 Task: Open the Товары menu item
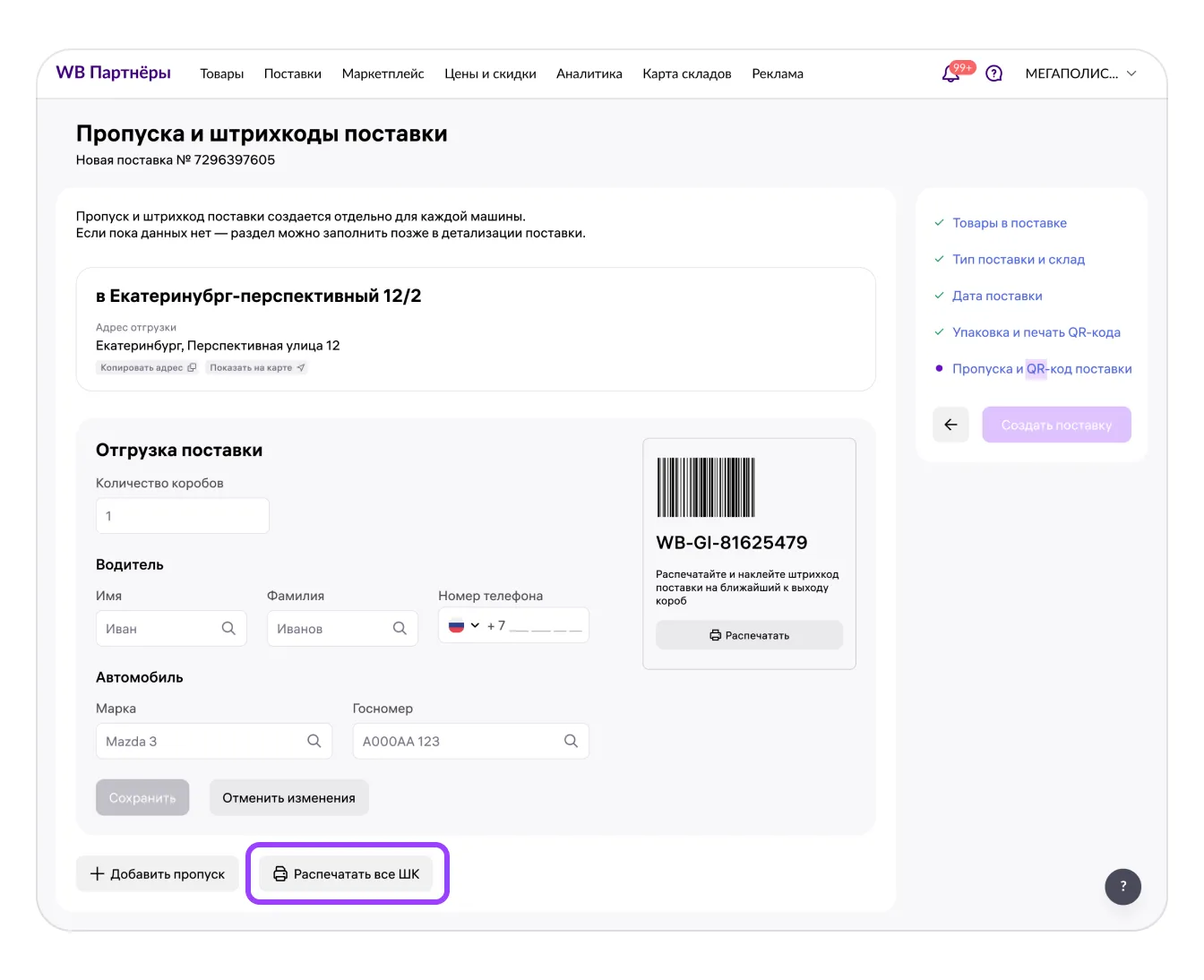point(221,73)
